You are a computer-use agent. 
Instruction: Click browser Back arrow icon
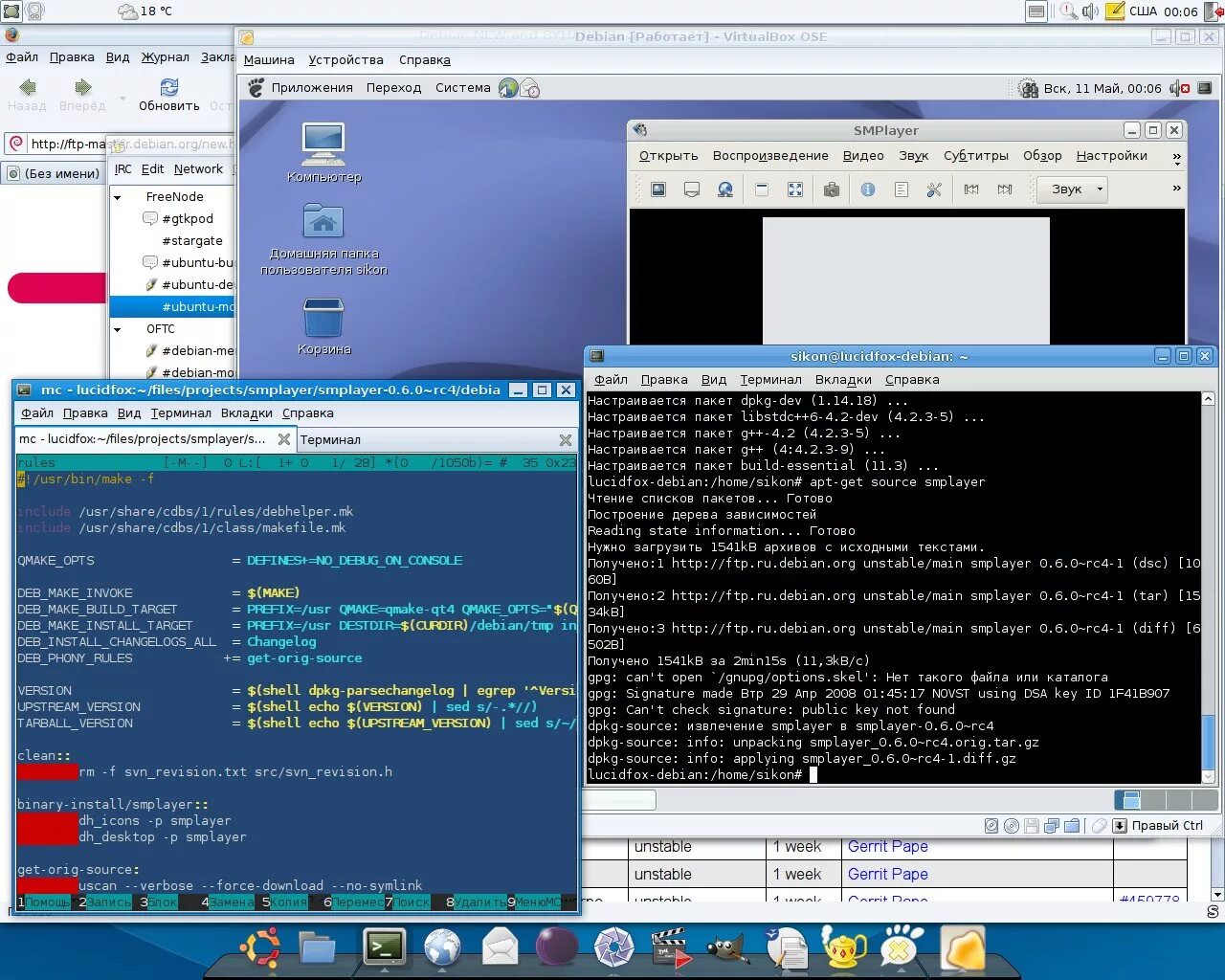[27, 87]
